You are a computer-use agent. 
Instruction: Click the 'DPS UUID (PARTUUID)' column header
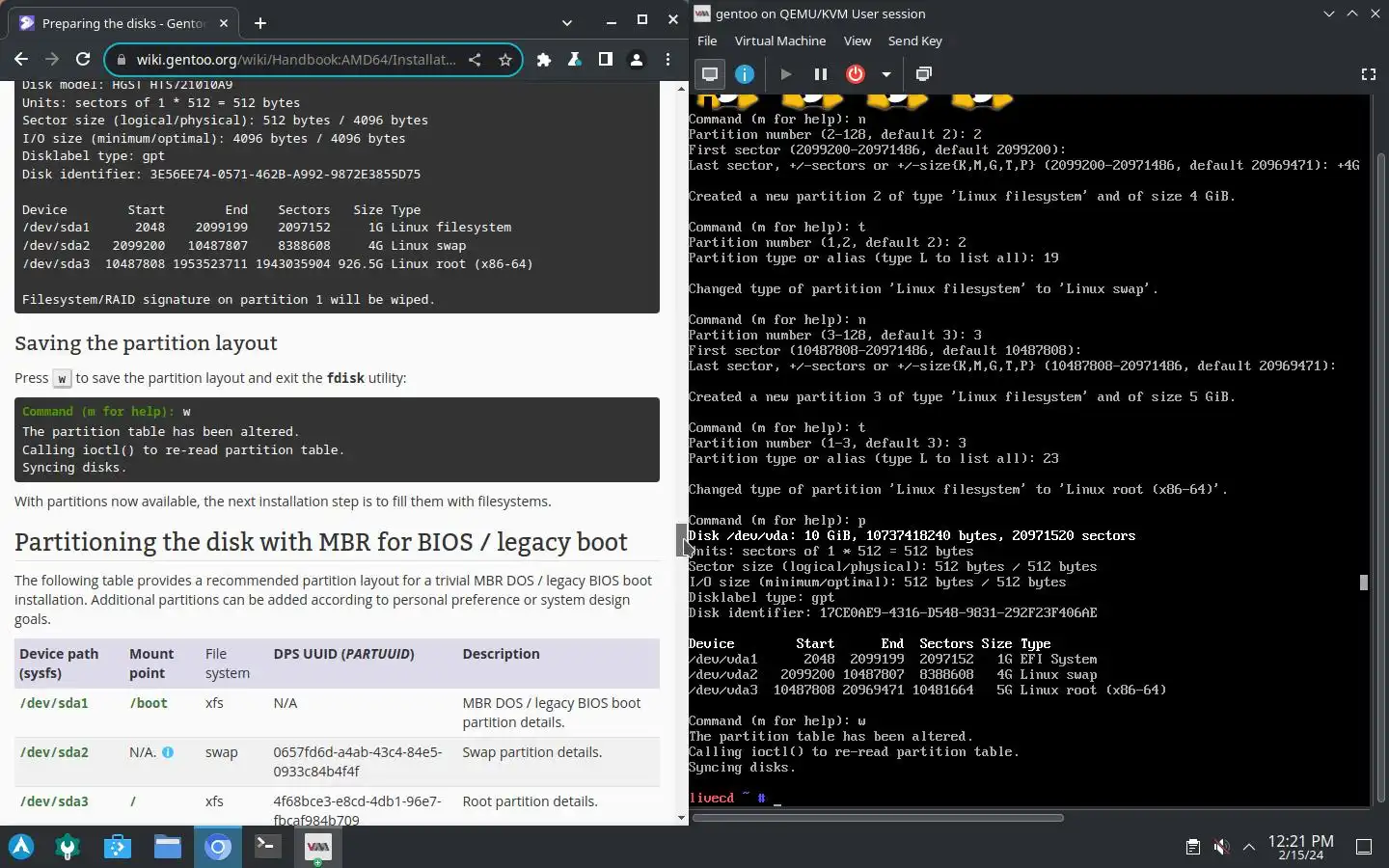pyautogui.click(x=344, y=654)
